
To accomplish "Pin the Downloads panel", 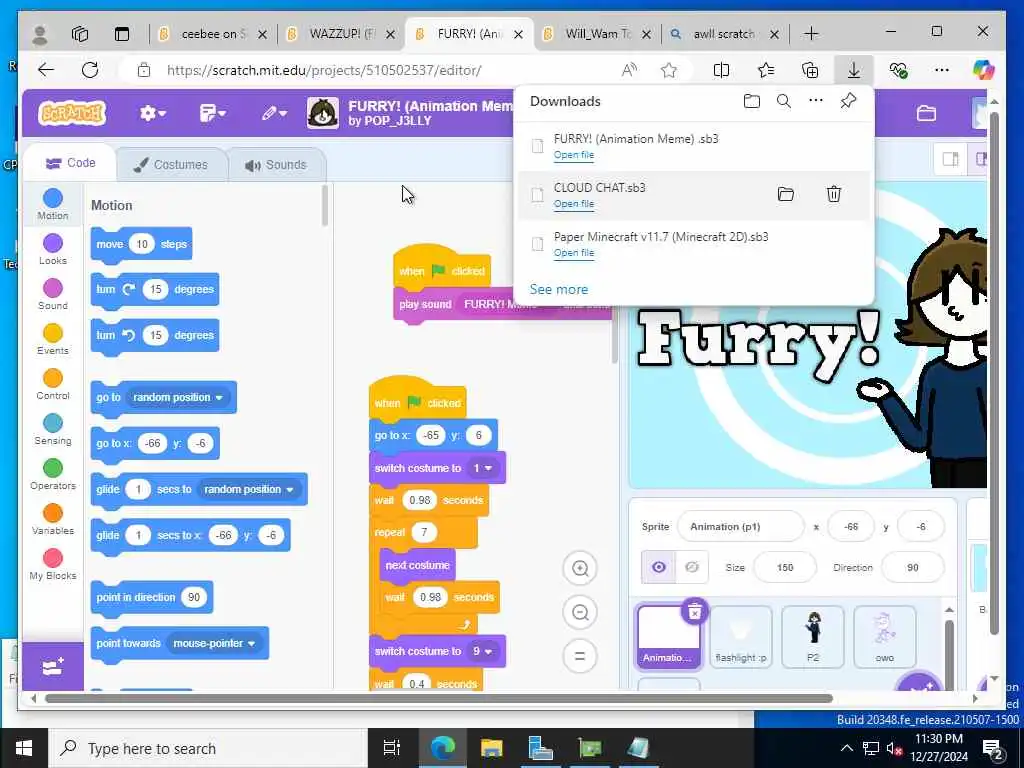I will pos(848,101).
